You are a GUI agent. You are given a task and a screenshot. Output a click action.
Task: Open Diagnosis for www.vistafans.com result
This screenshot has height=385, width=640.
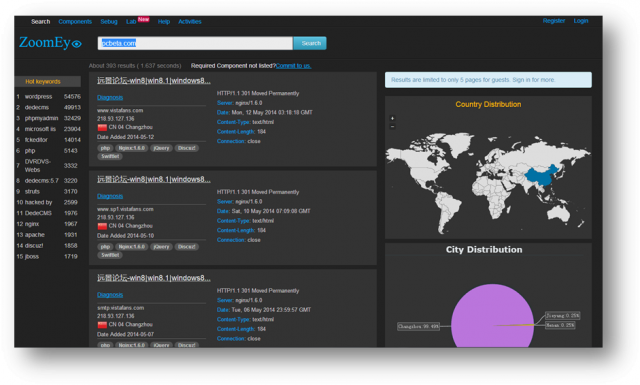[x=110, y=98]
